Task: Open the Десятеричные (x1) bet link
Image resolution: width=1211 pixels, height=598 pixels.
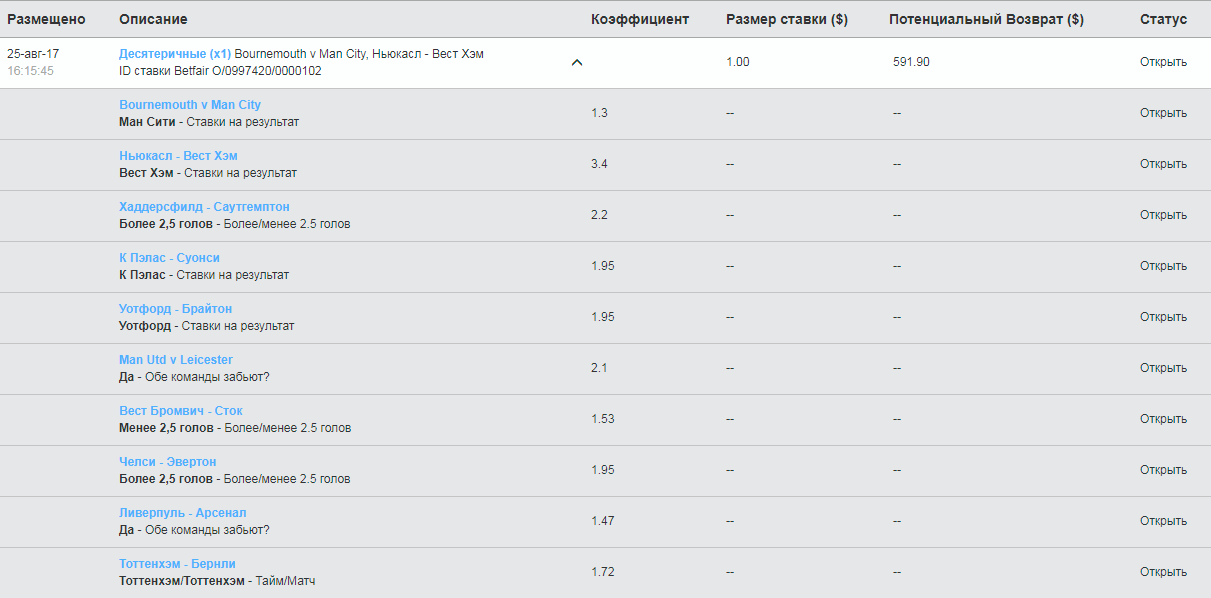Action: (175, 54)
